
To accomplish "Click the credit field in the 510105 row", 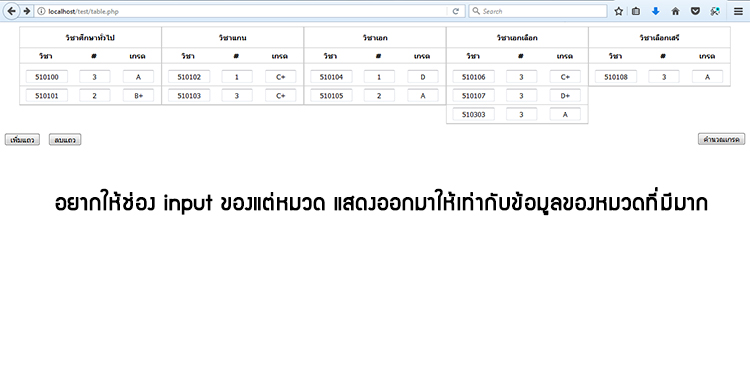I will pyautogui.click(x=379, y=96).
